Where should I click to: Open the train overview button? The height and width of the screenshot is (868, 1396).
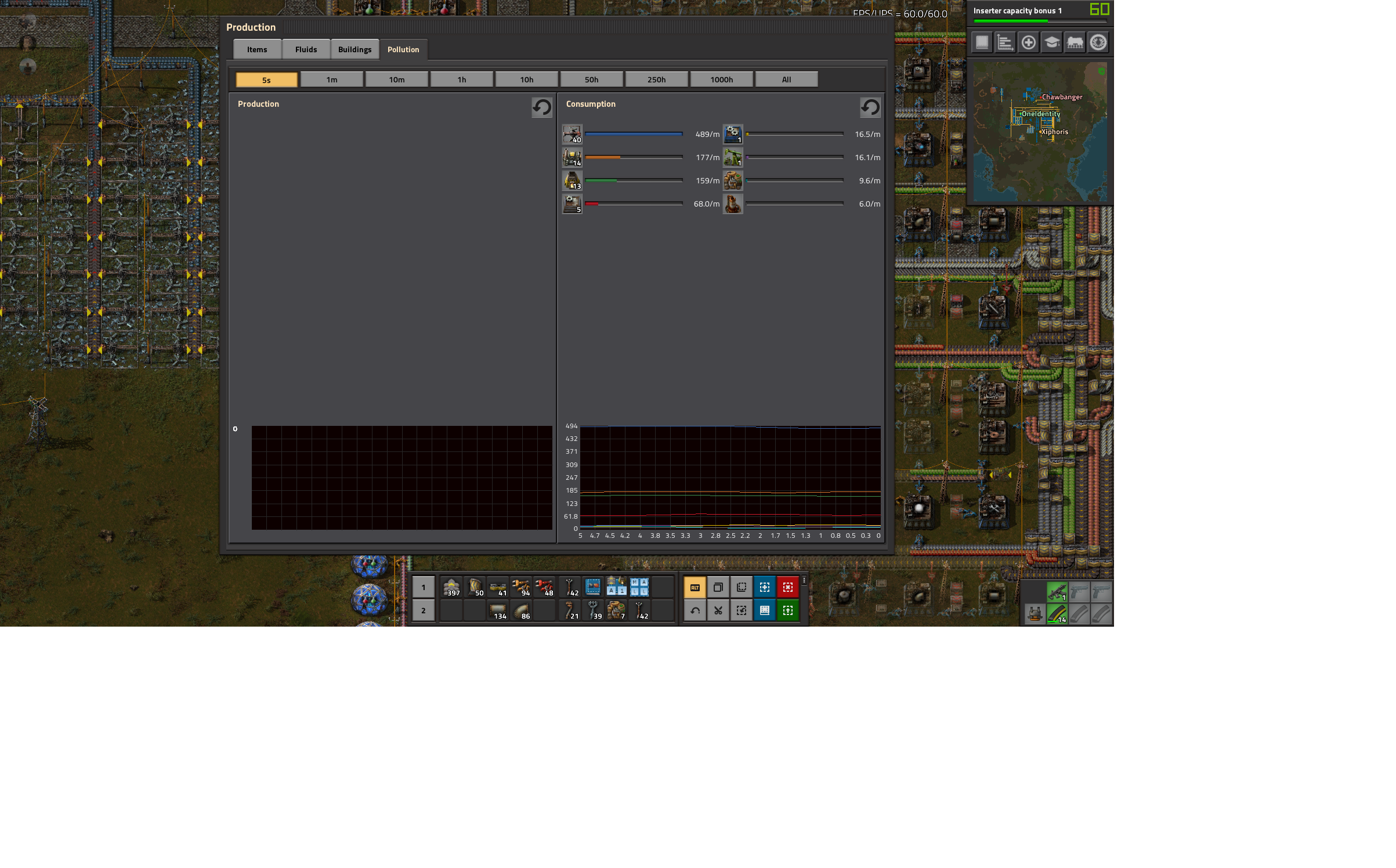pos(1075,42)
